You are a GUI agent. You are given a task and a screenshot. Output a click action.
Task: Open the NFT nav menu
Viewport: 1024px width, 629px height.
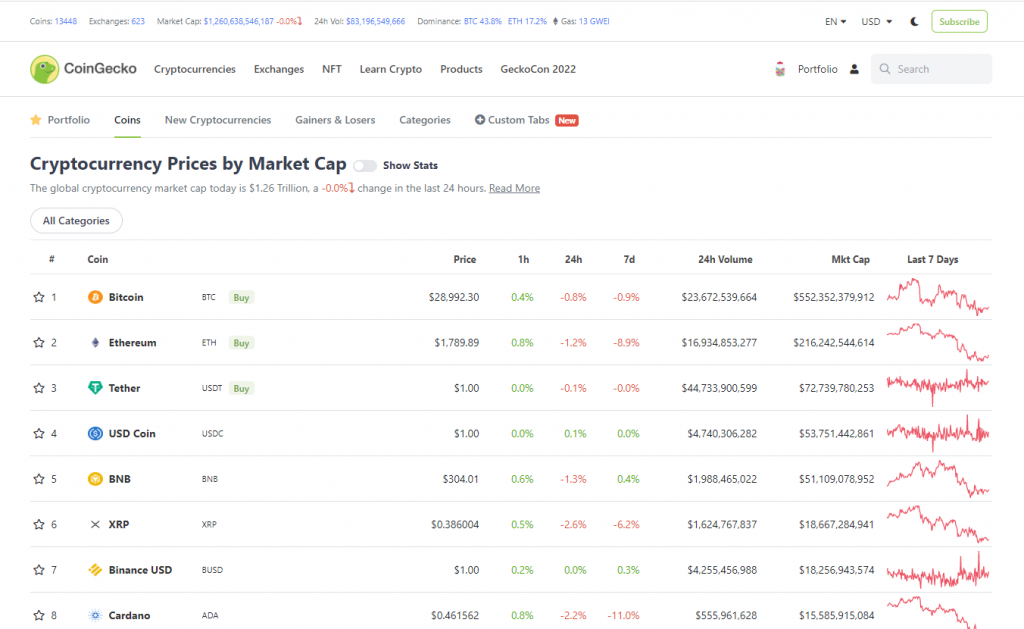coord(332,69)
